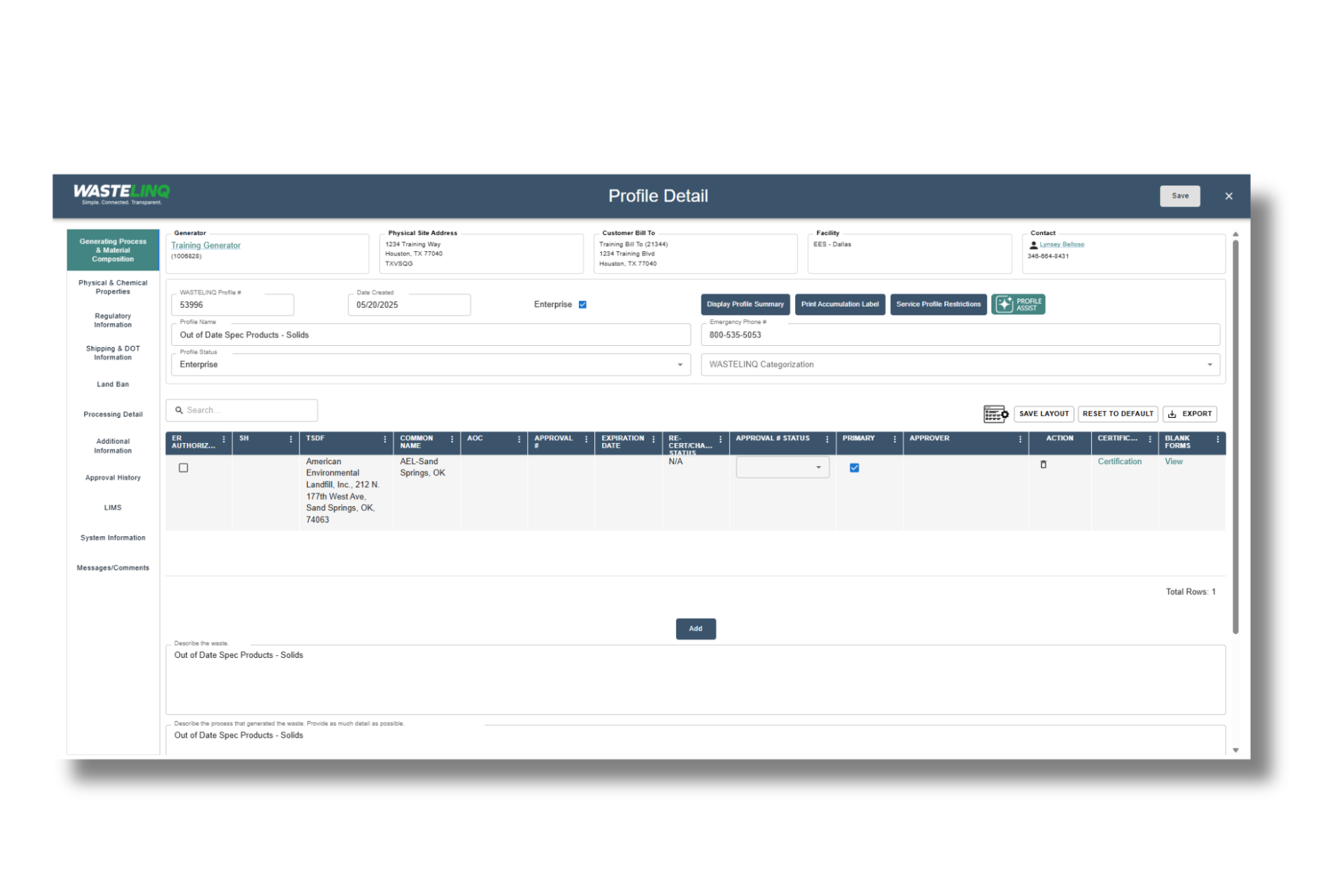Image resolution: width=1344 pixels, height=896 pixels.
Task: Open Approver column three-dot menu
Action: (1020, 439)
